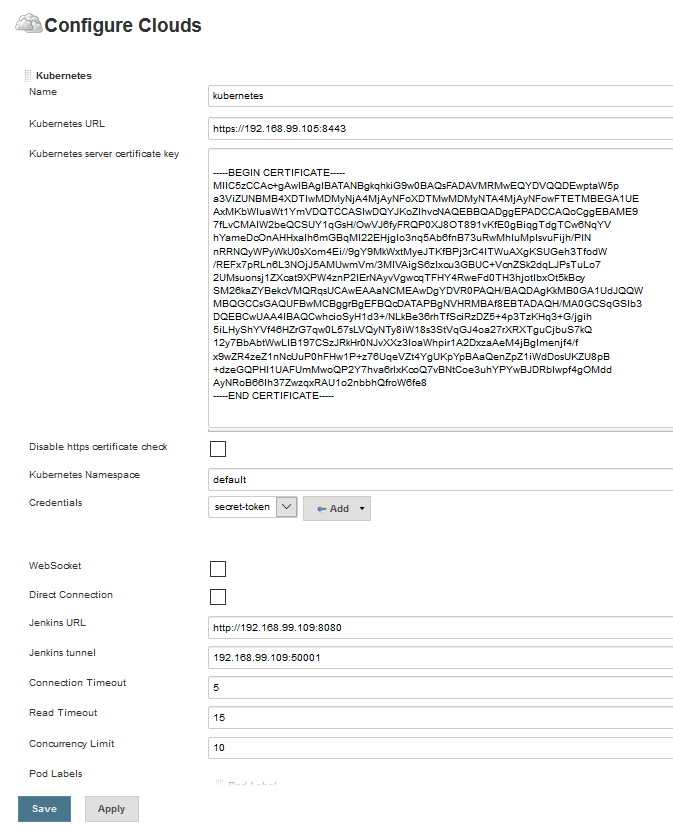Click the Configure Clouds heading
The height and width of the screenshot is (829, 673).
pyautogui.click(x=123, y=25)
